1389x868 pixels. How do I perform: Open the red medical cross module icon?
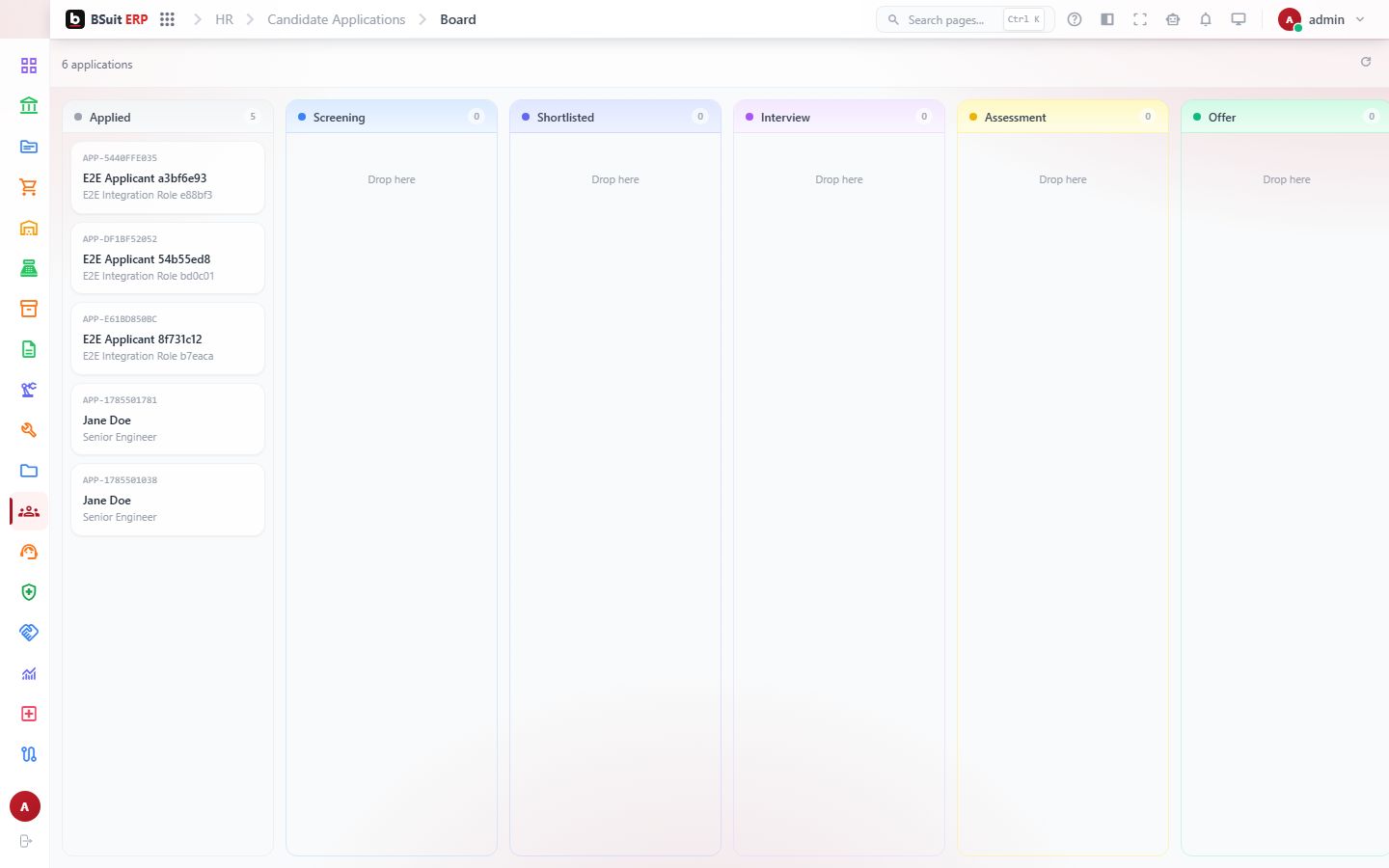tap(29, 714)
